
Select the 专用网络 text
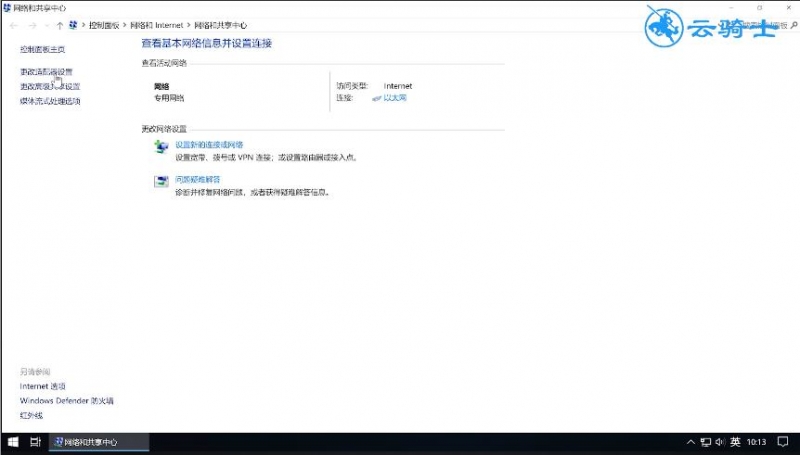pos(169,98)
